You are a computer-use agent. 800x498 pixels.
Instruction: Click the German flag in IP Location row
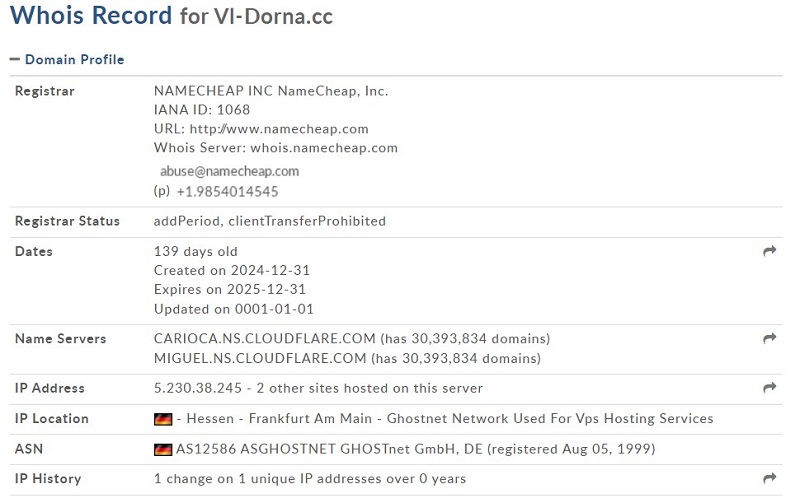click(x=163, y=419)
